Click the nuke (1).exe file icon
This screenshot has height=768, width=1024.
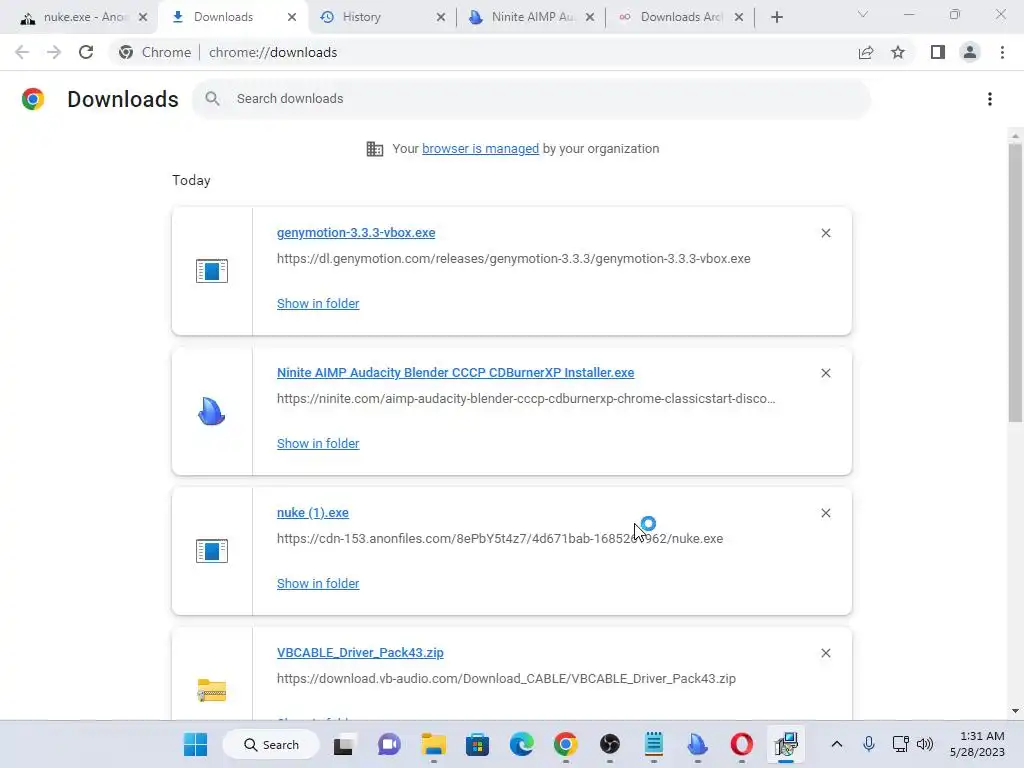[x=212, y=551]
